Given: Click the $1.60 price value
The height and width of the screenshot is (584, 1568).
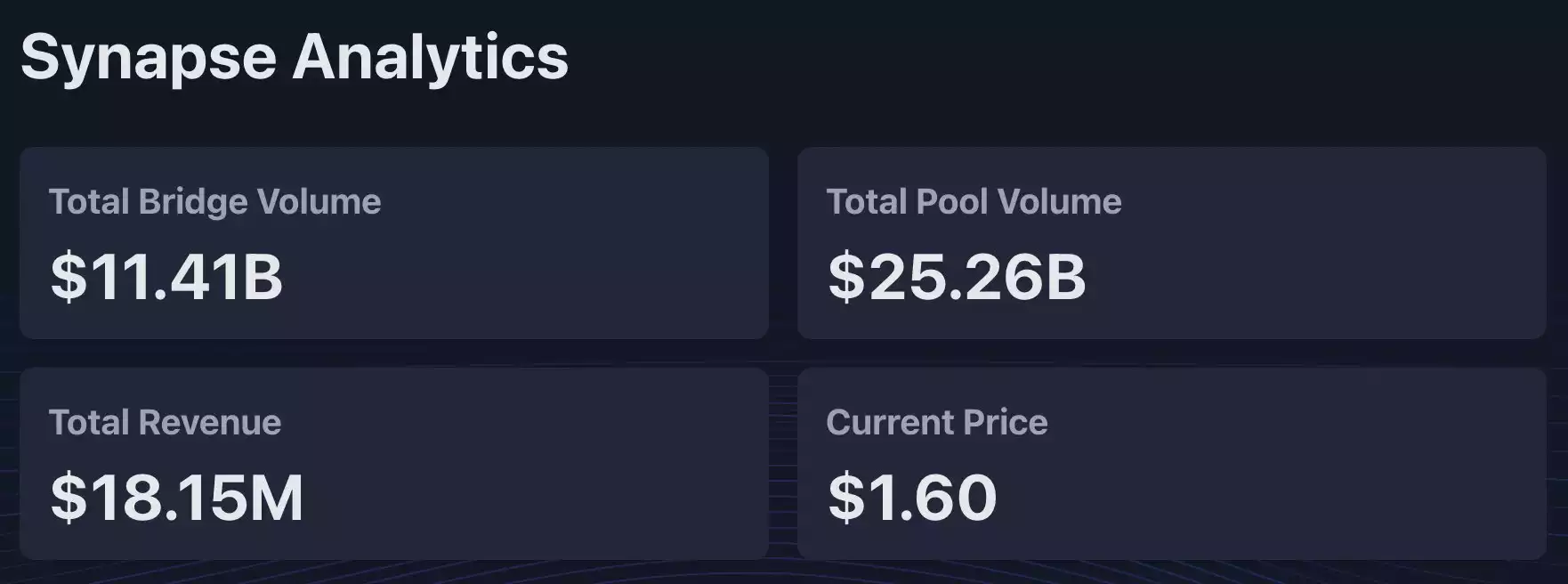Looking at the screenshot, I should 912,498.
